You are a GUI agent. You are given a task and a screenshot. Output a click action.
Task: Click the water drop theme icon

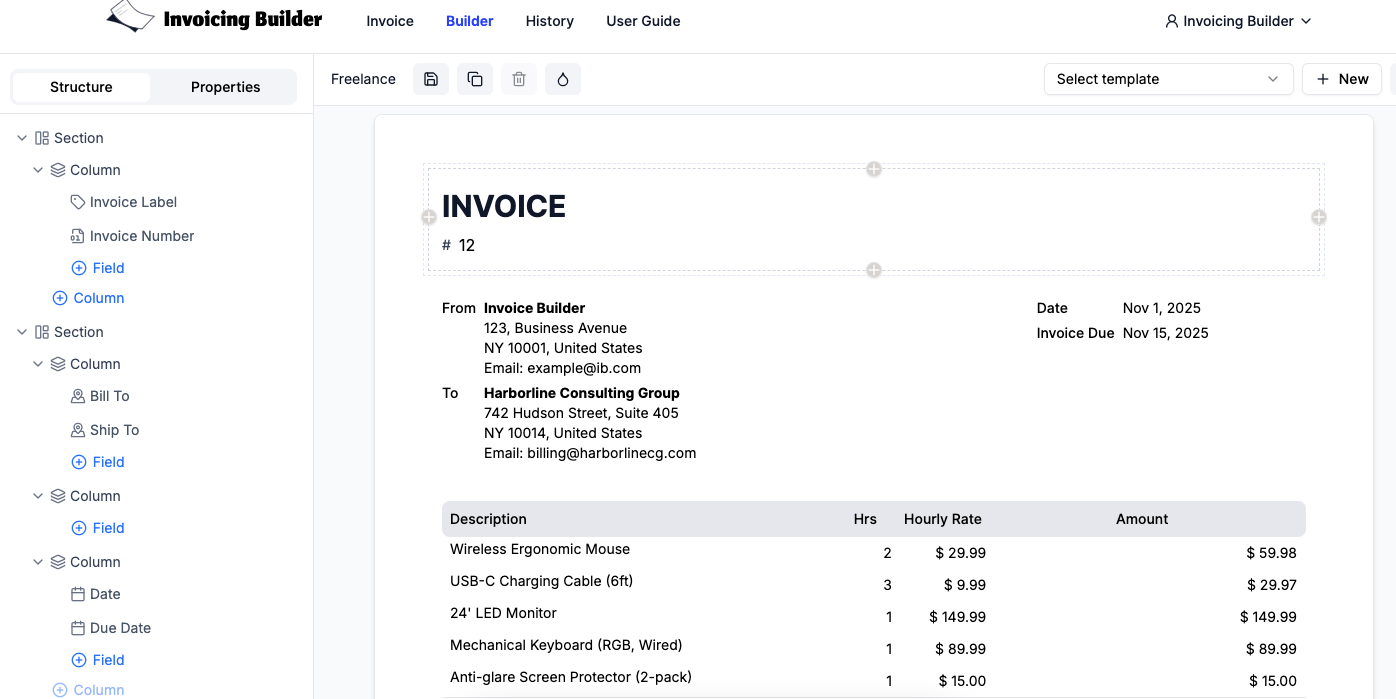tap(563, 79)
